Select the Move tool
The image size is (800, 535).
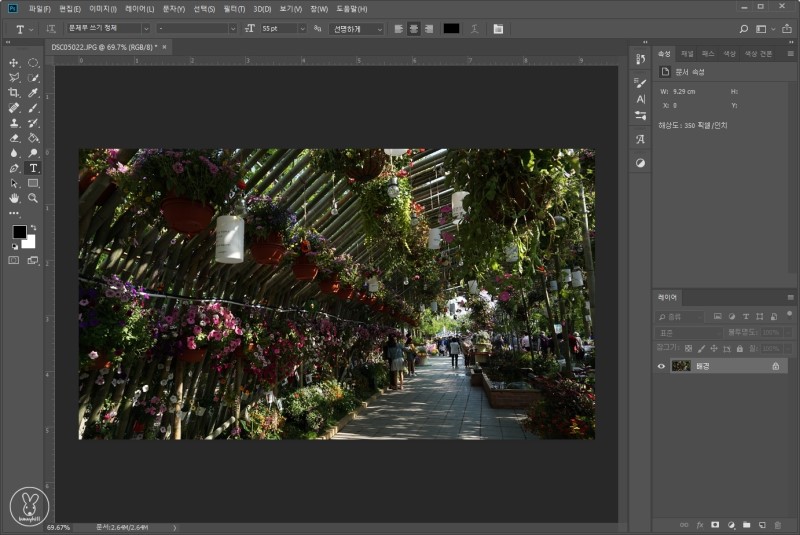coord(14,63)
